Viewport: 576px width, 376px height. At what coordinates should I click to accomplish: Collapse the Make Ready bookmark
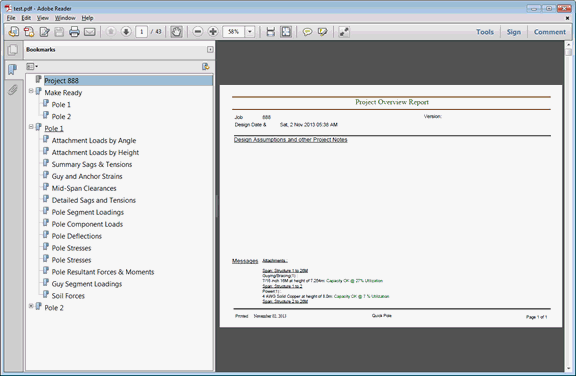coord(31,90)
